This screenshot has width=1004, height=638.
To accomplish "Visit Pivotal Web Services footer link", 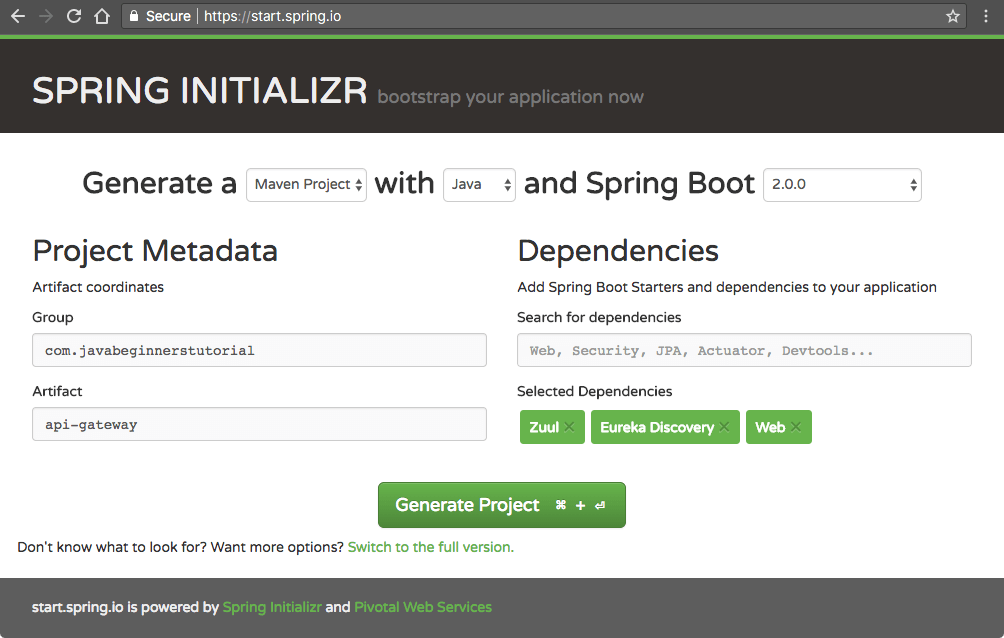I will [423, 607].
